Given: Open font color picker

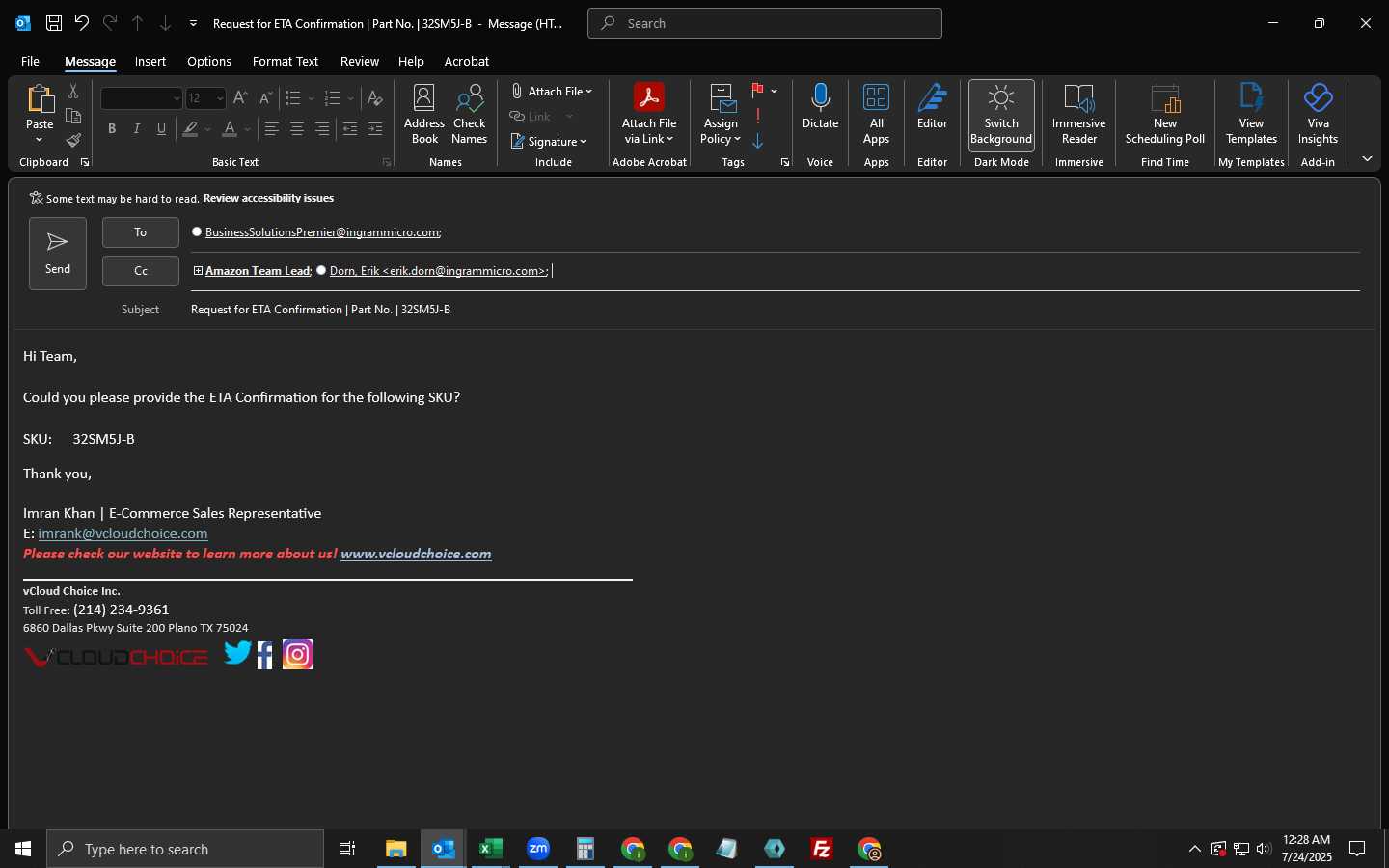Looking at the screenshot, I should (x=248, y=128).
